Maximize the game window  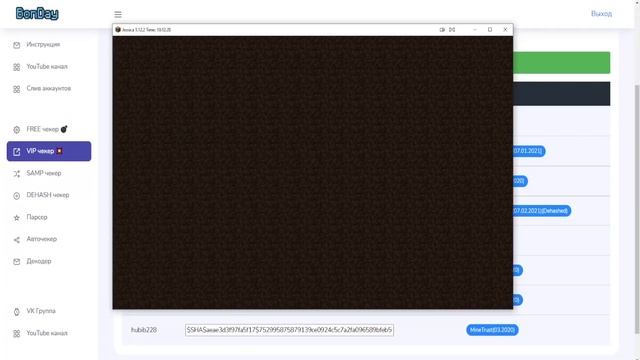click(x=490, y=30)
